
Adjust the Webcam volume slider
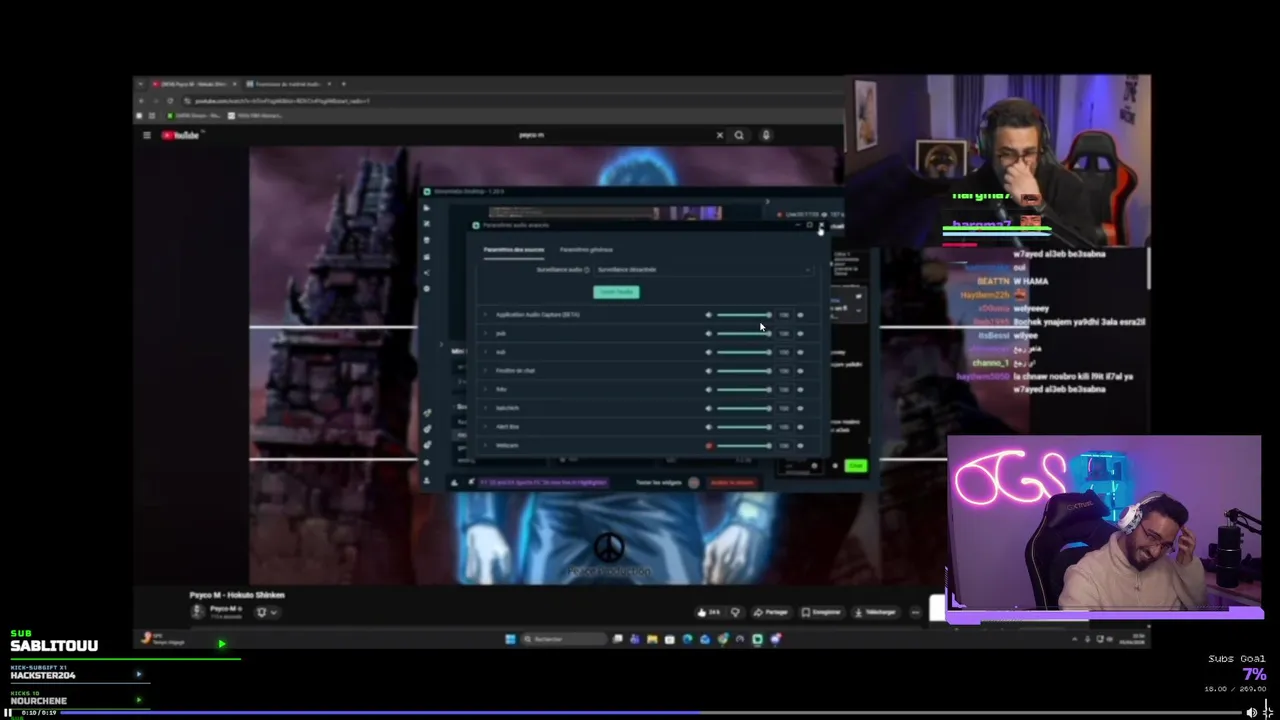[x=744, y=446]
